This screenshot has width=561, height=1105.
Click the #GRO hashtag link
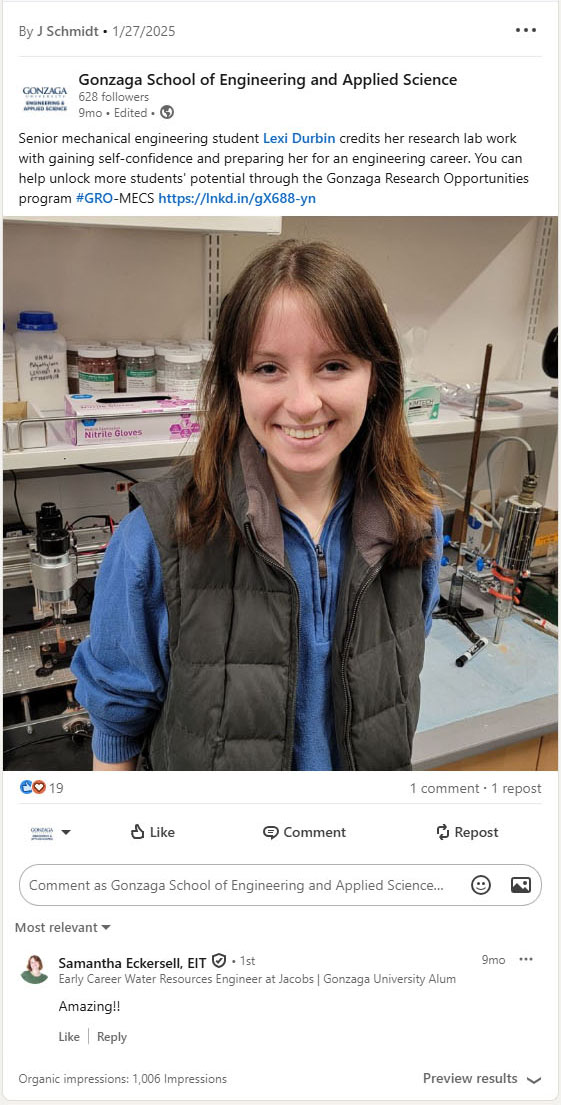pyautogui.click(x=94, y=199)
